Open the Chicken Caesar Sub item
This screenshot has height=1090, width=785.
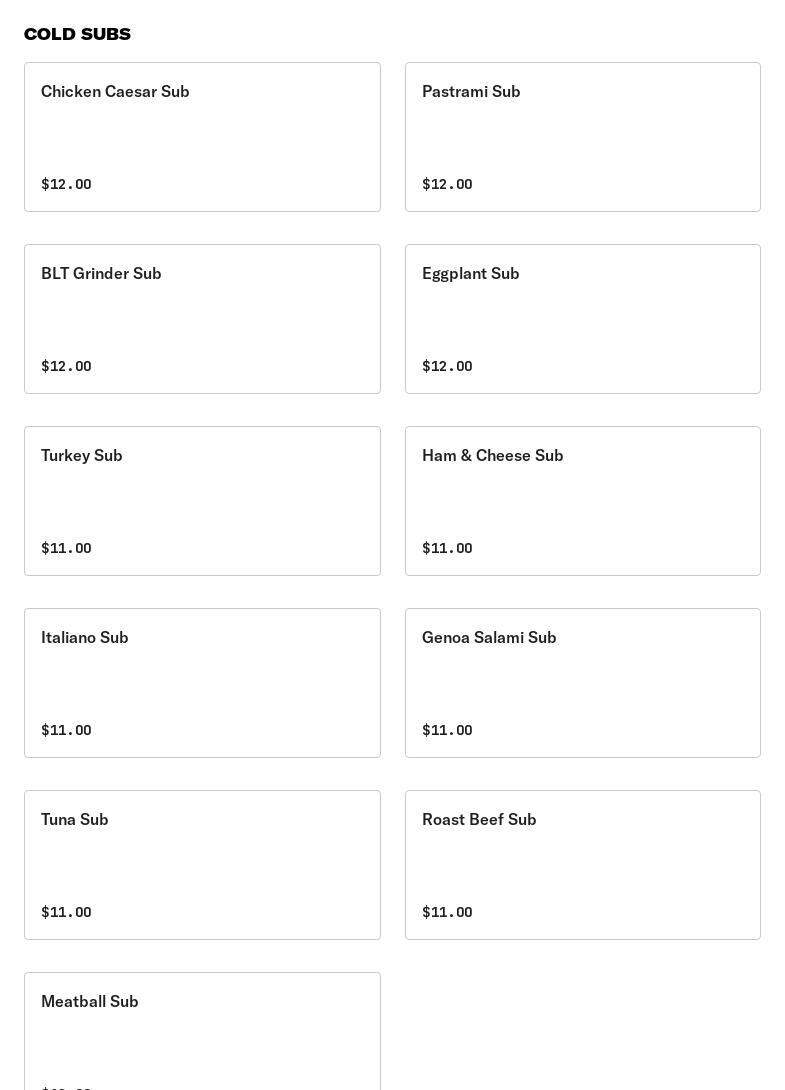click(202, 137)
